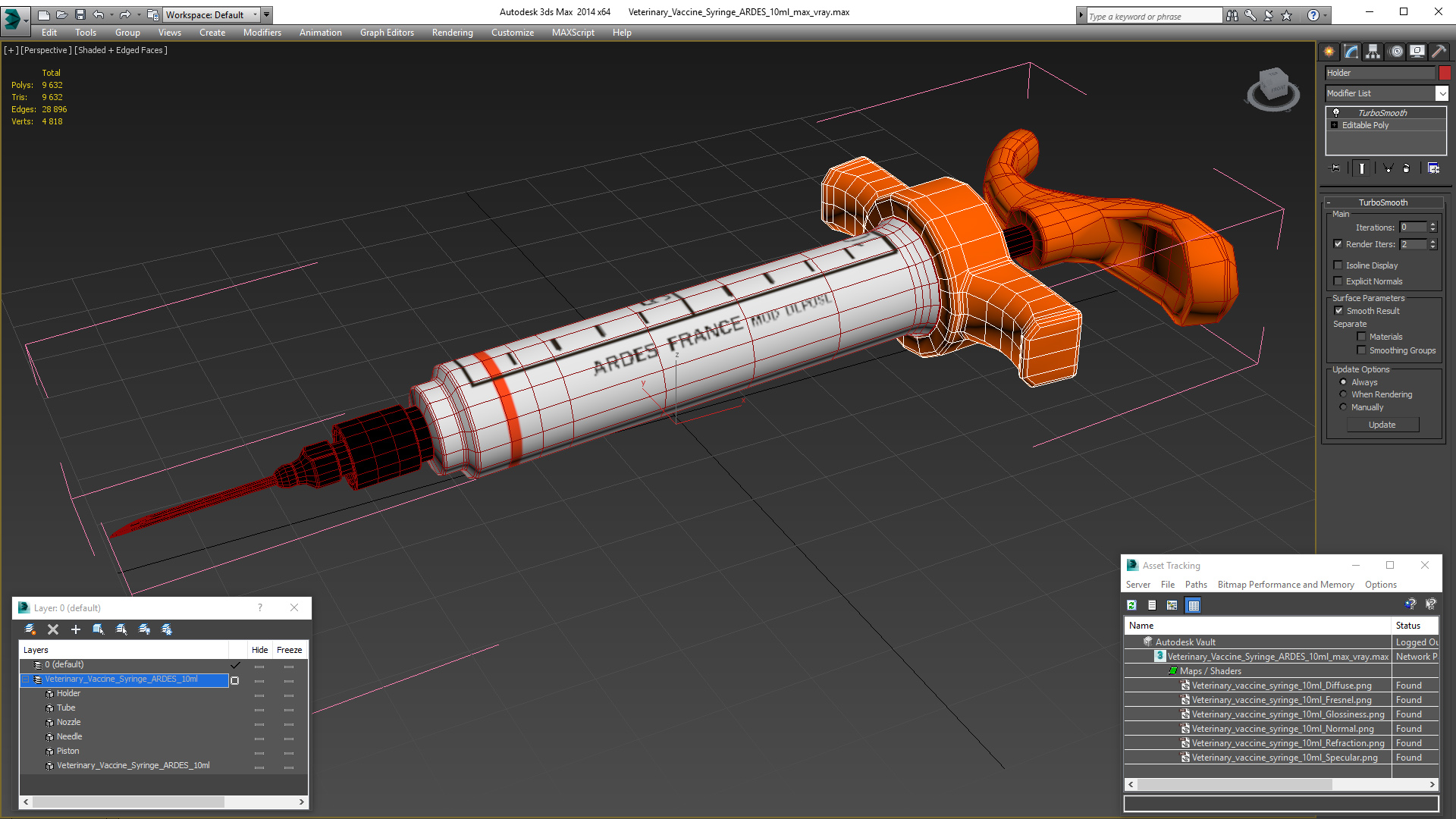The width and height of the screenshot is (1456, 819).
Task: Toggle Show End Result icon
Action: click(1362, 168)
